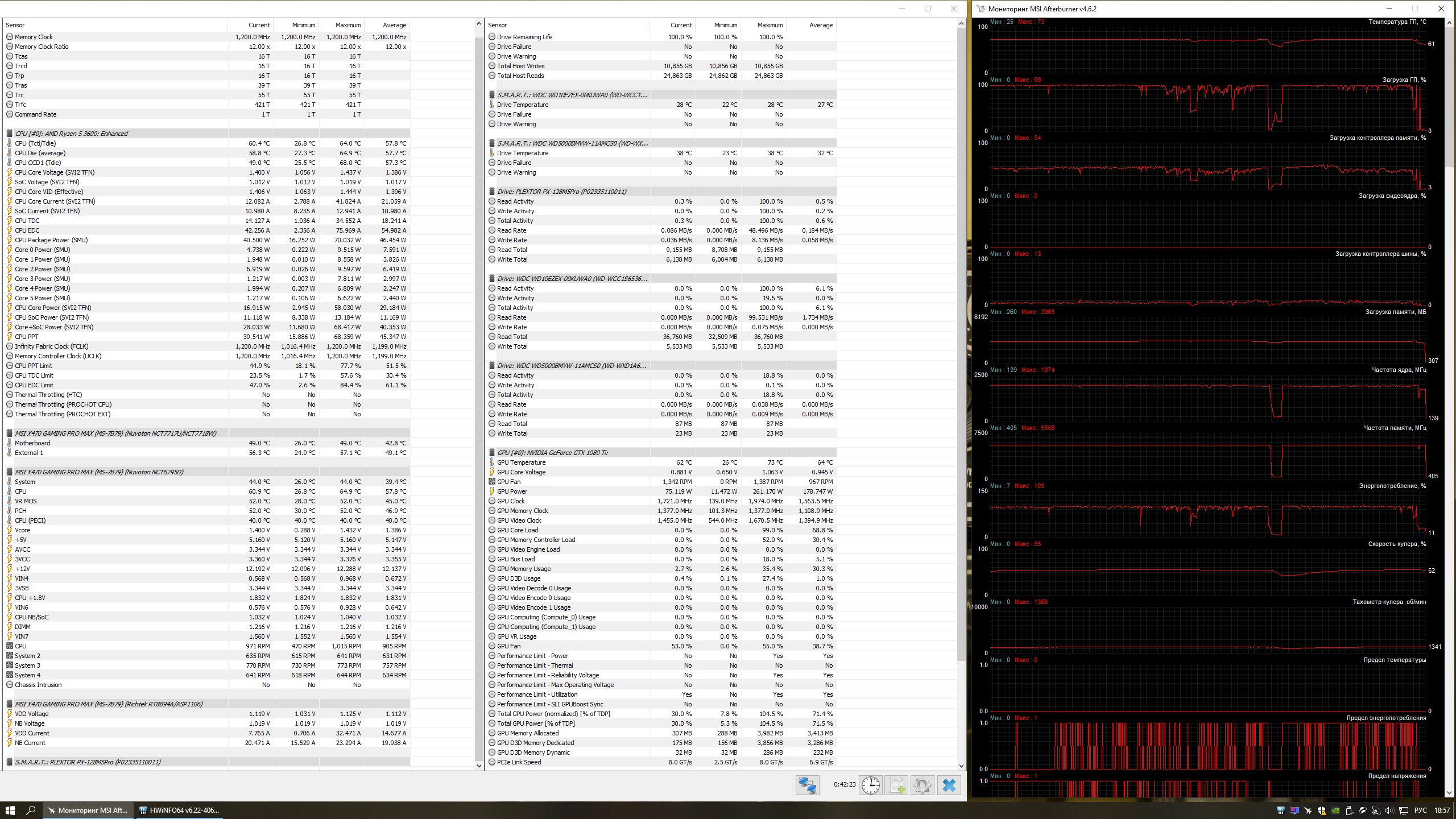
Task: Open the Windows Start menu
Action: (x=10, y=810)
